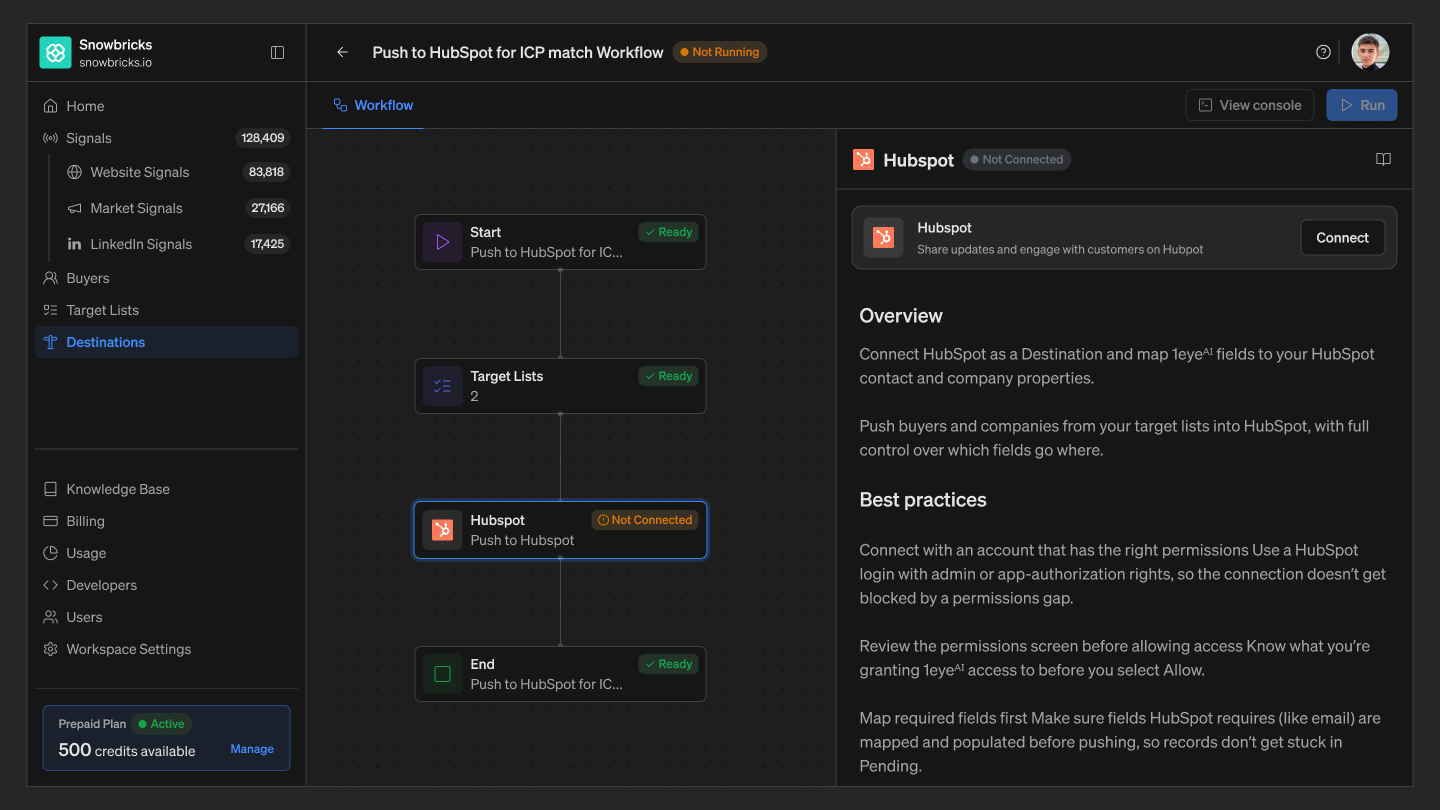Open the user profile avatar
This screenshot has height=810, width=1440.
coord(1370,52)
